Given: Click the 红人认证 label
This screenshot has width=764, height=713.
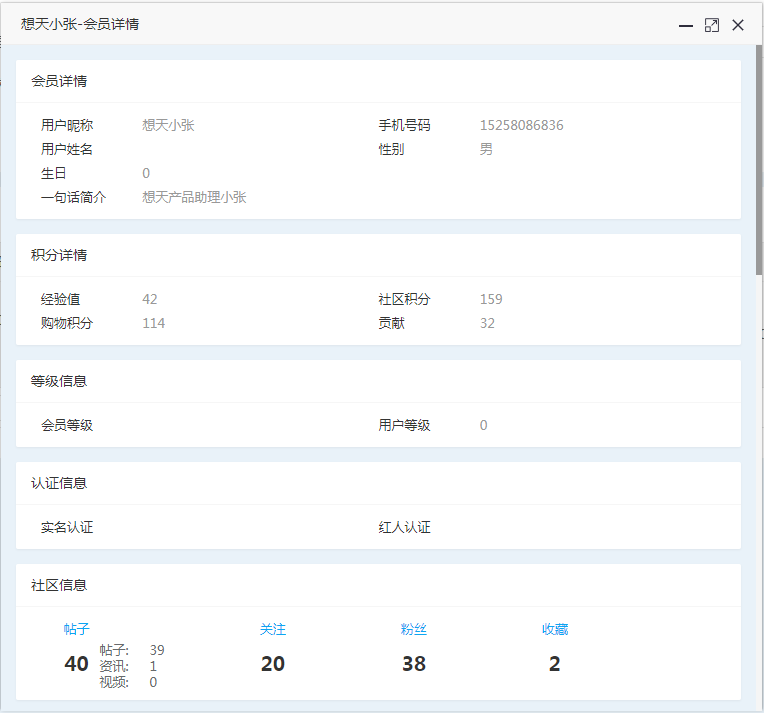Looking at the screenshot, I should tap(404, 527).
